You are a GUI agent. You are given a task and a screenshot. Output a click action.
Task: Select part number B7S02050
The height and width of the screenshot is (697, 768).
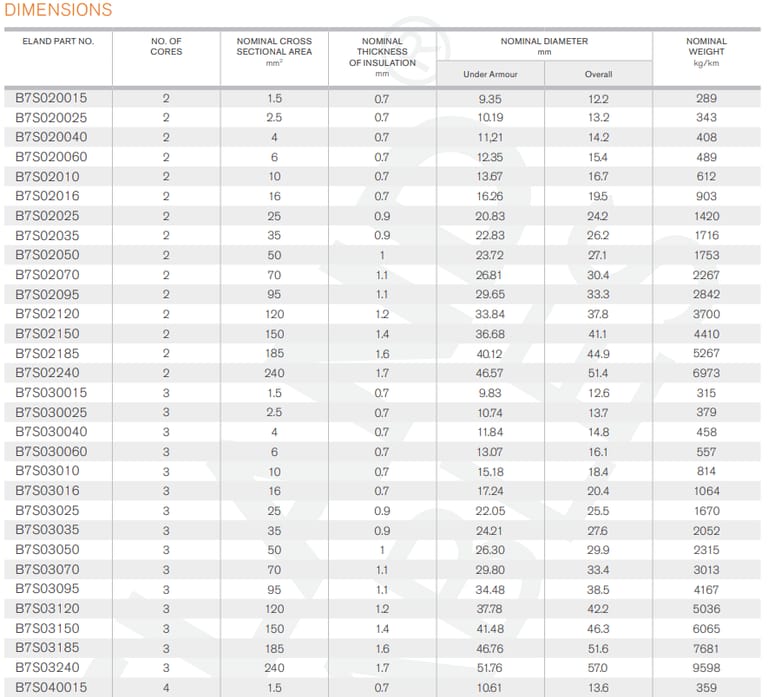(x=47, y=255)
